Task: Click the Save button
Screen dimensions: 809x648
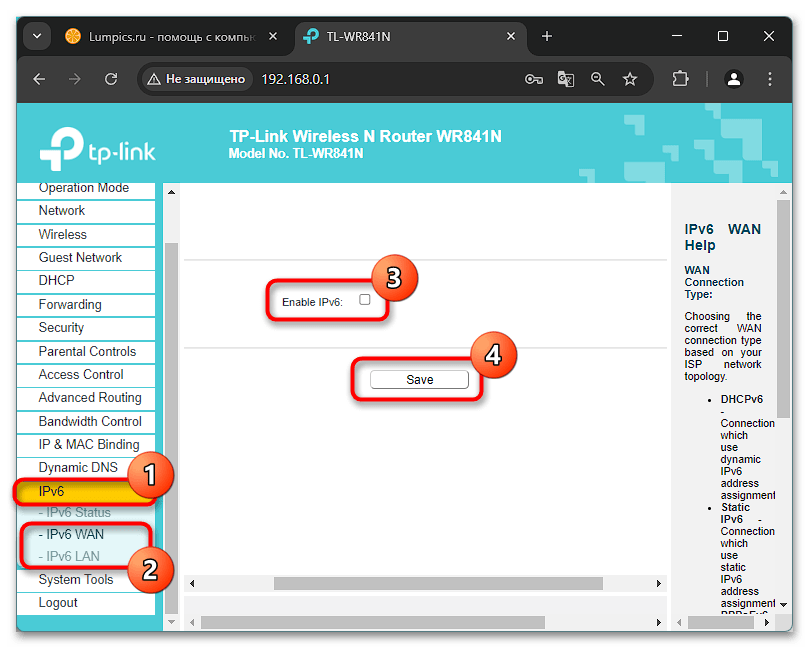Action: [x=419, y=380]
